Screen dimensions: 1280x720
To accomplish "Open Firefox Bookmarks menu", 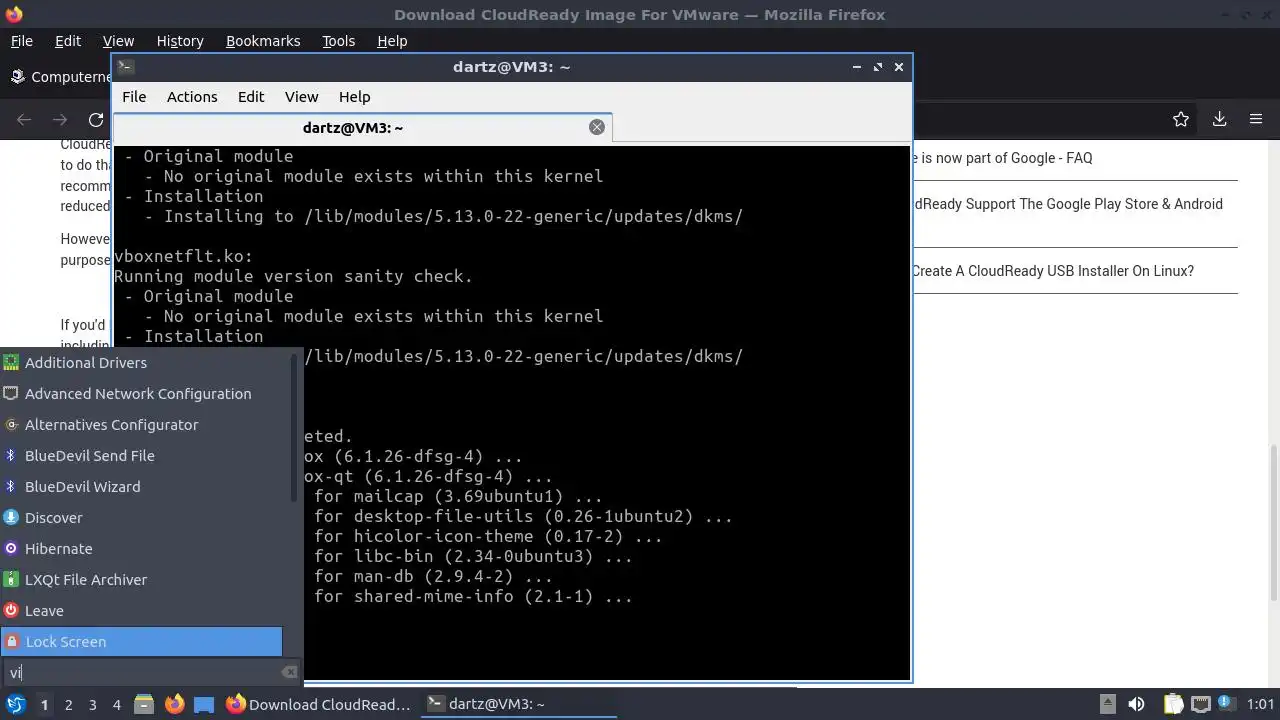I will point(263,41).
